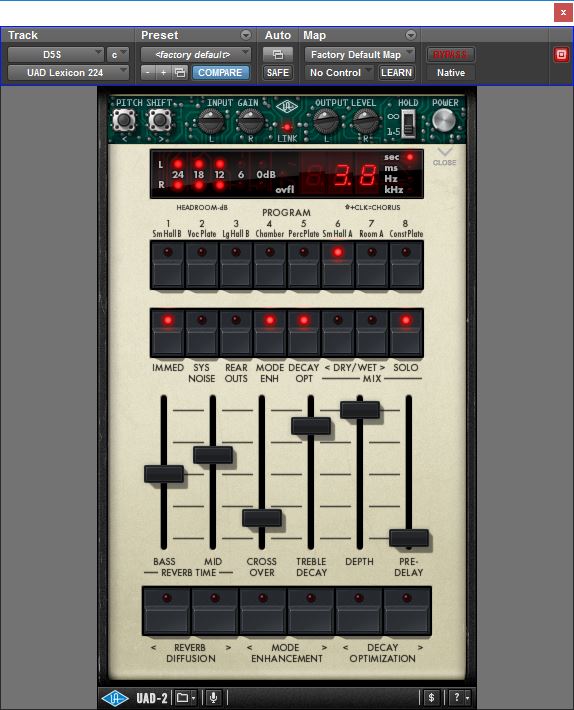
Task: Click the red target window icon
Action: coord(561,55)
